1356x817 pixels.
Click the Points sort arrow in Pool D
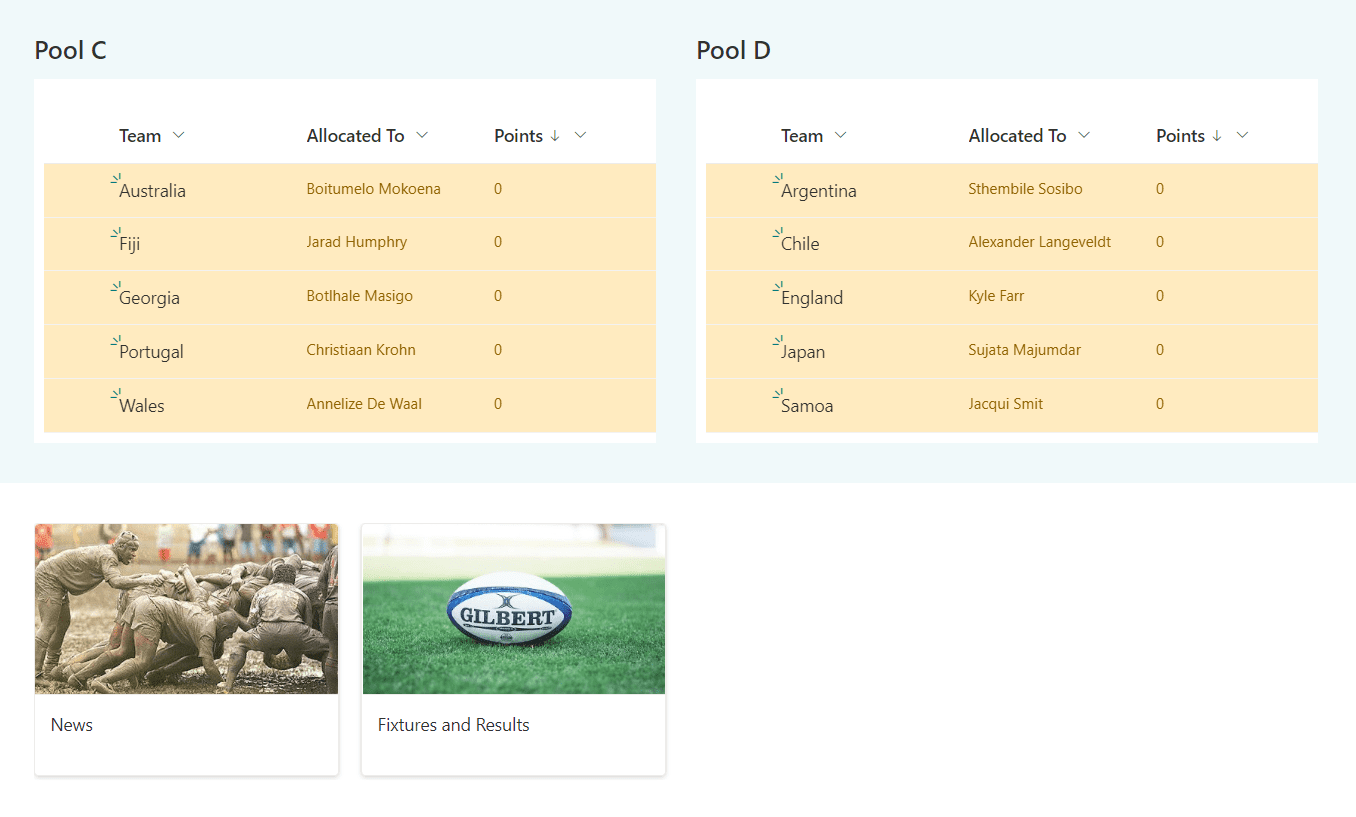(x=1217, y=135)
